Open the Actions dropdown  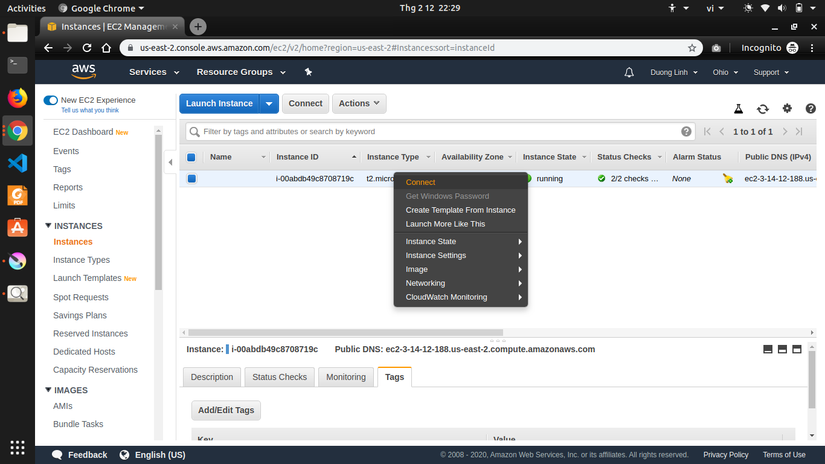pyautogui.click(x=359, y=104)
